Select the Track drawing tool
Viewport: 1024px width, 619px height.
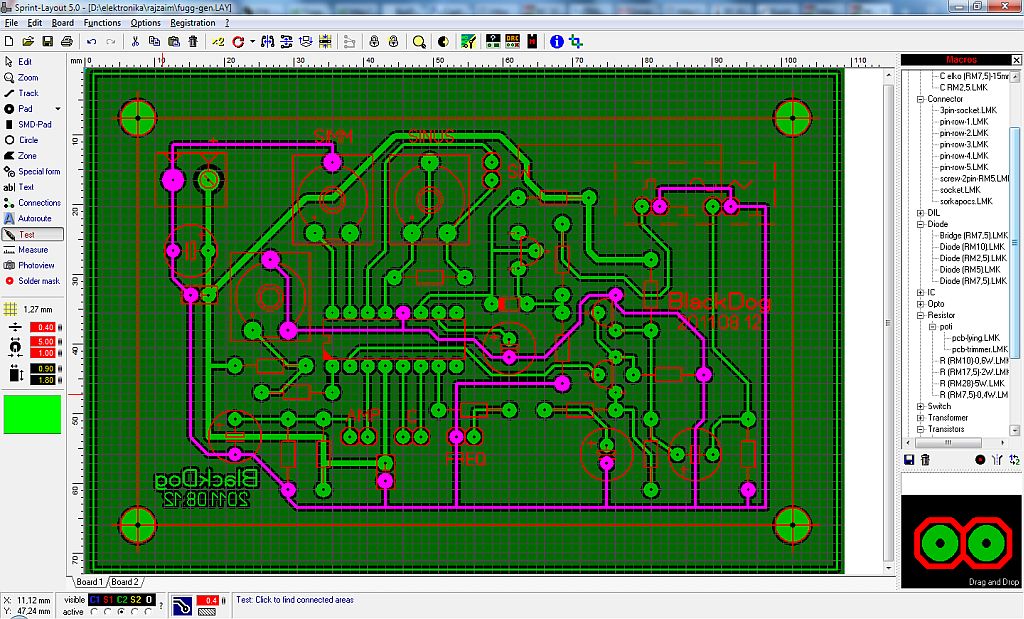27,93
